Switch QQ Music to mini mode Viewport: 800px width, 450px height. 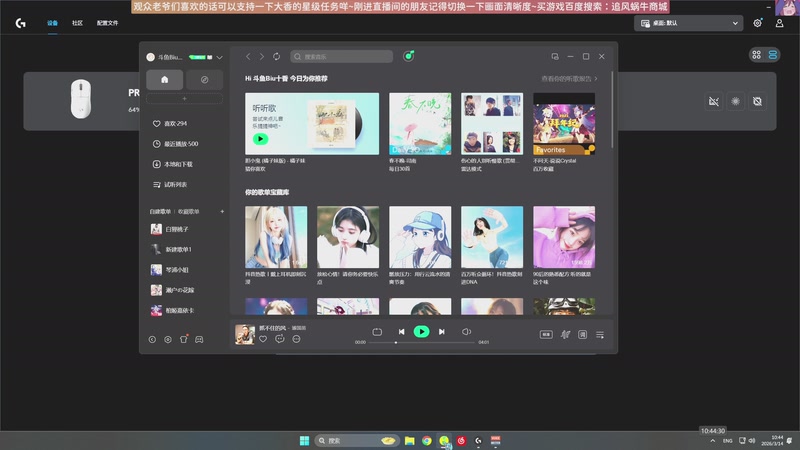tap(555, 57)
